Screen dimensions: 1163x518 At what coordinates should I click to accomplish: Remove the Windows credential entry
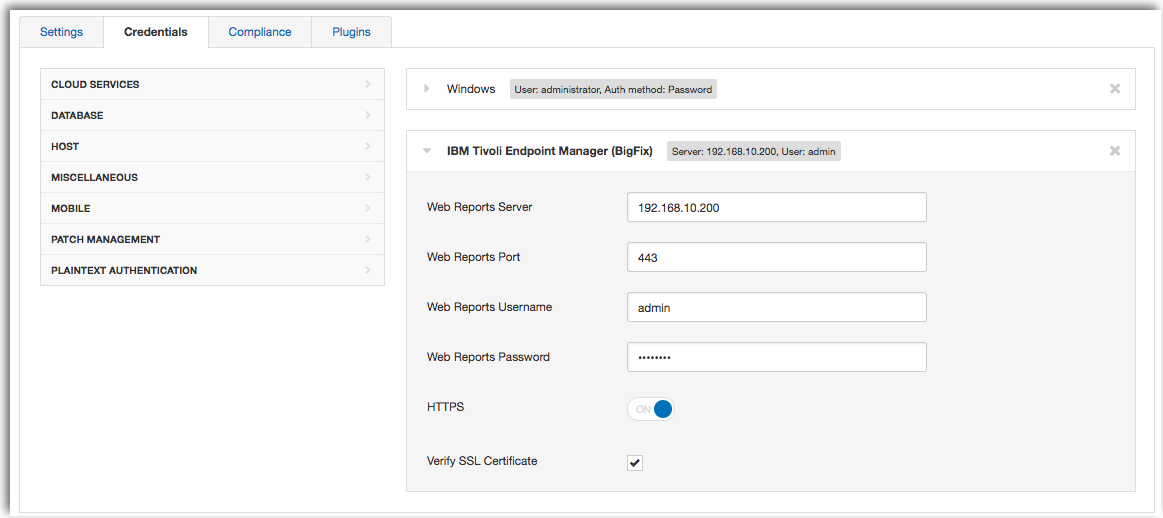(x=1114, y=88)
